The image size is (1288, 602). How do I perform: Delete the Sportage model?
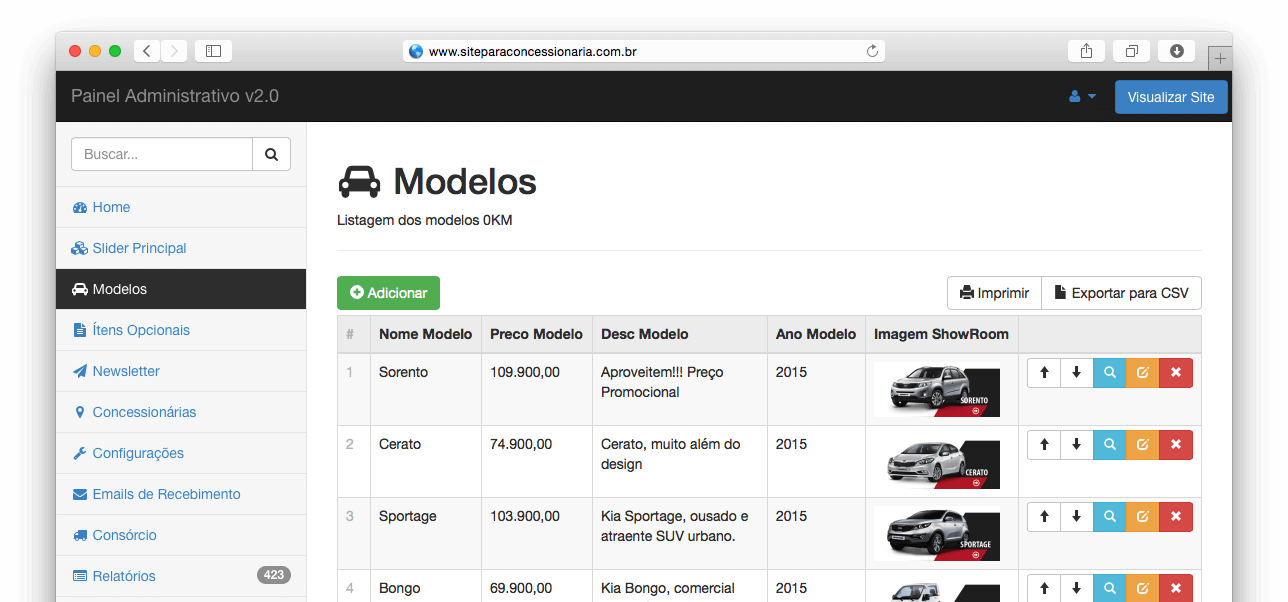[x=1176, y=517]
